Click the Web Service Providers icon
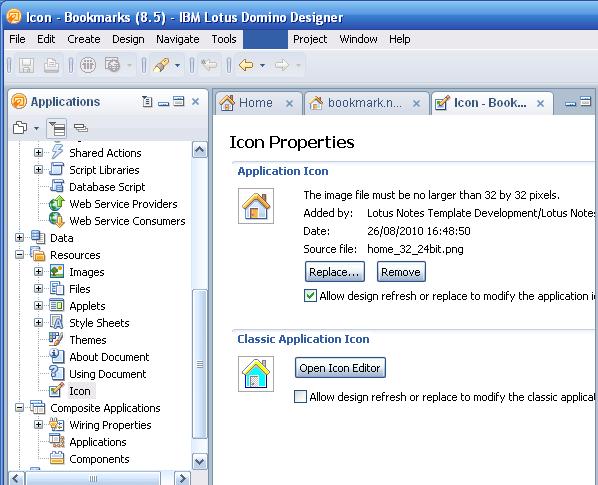Image resolution: width=598 pixels, height=485 pixels. tap(57, 203)
